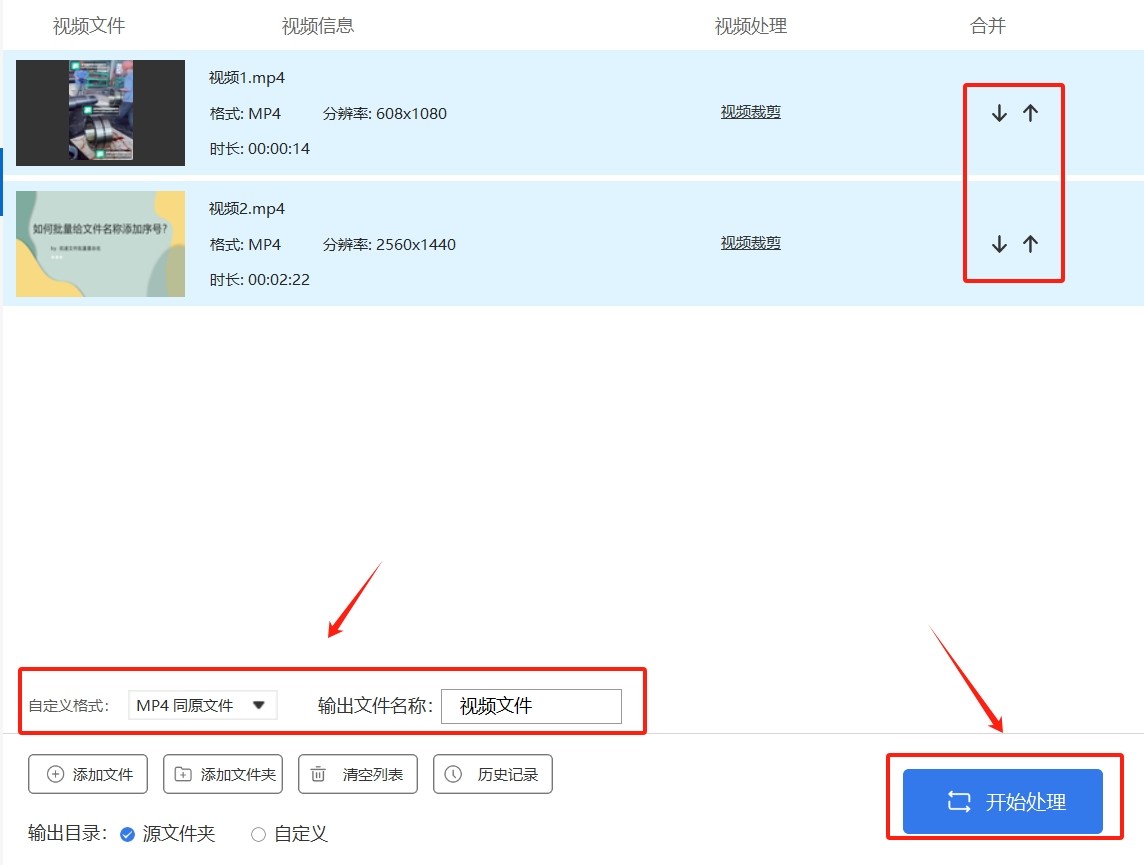Click the 合并 column header
1144x865 pixels.
[x=987, y=26]
